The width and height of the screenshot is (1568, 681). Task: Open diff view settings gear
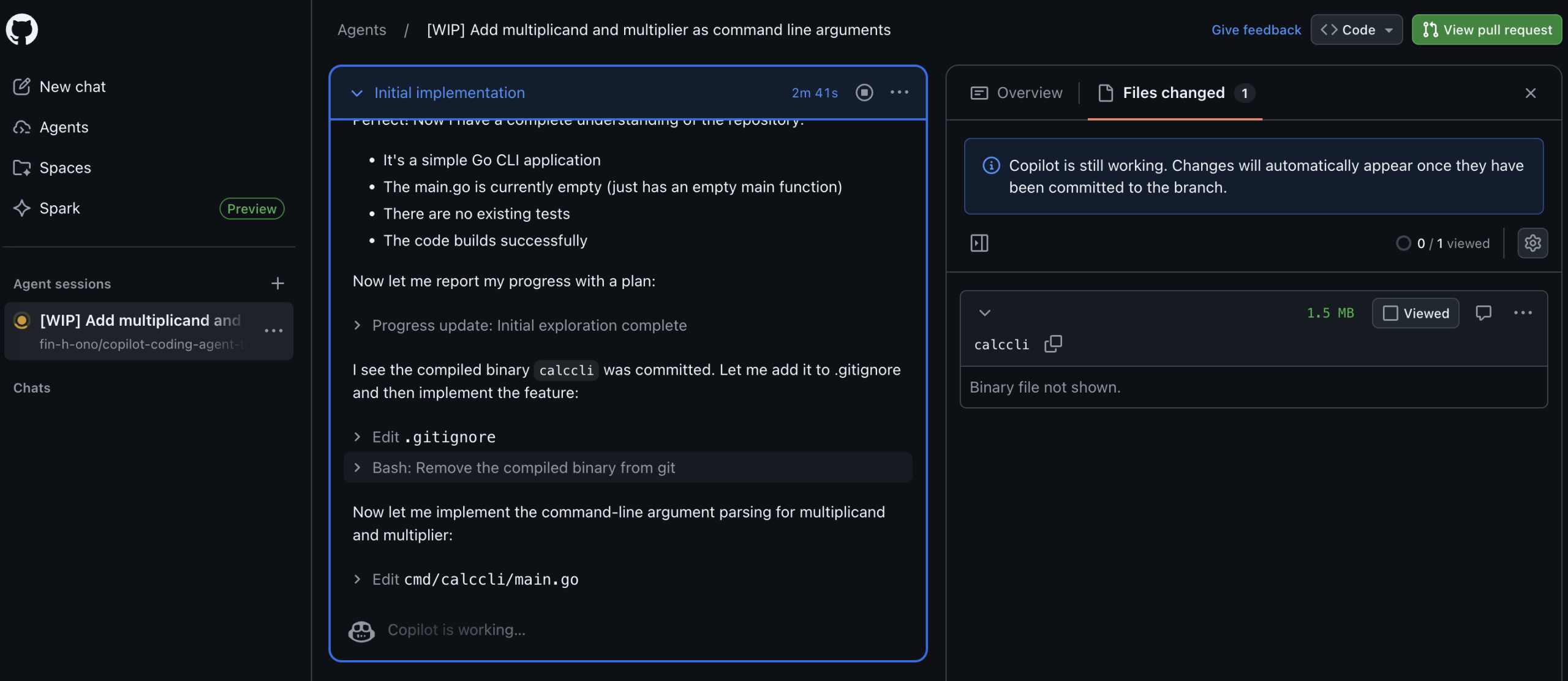(1532, 243)
